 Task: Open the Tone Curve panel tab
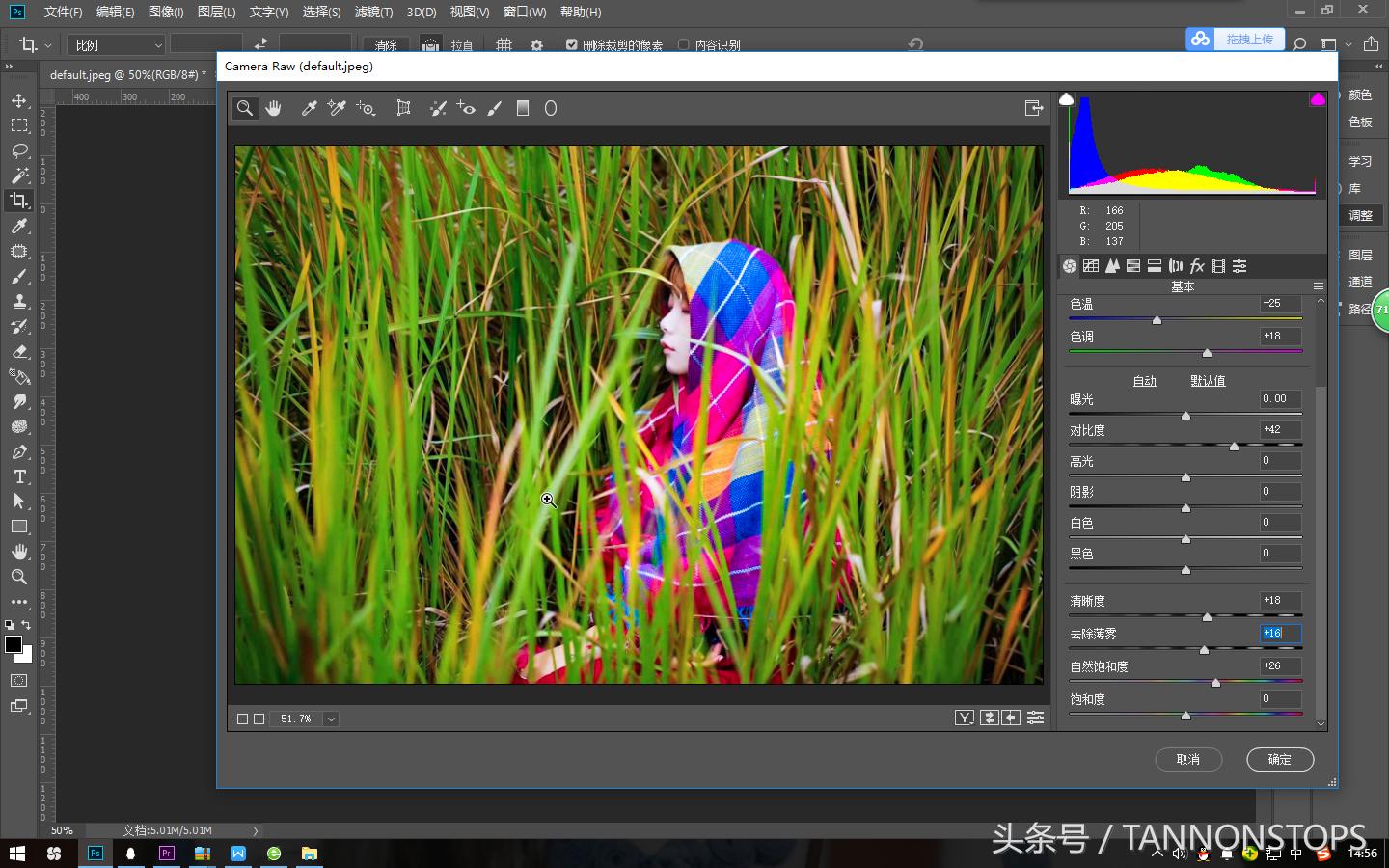click(x=1091, y=266)
